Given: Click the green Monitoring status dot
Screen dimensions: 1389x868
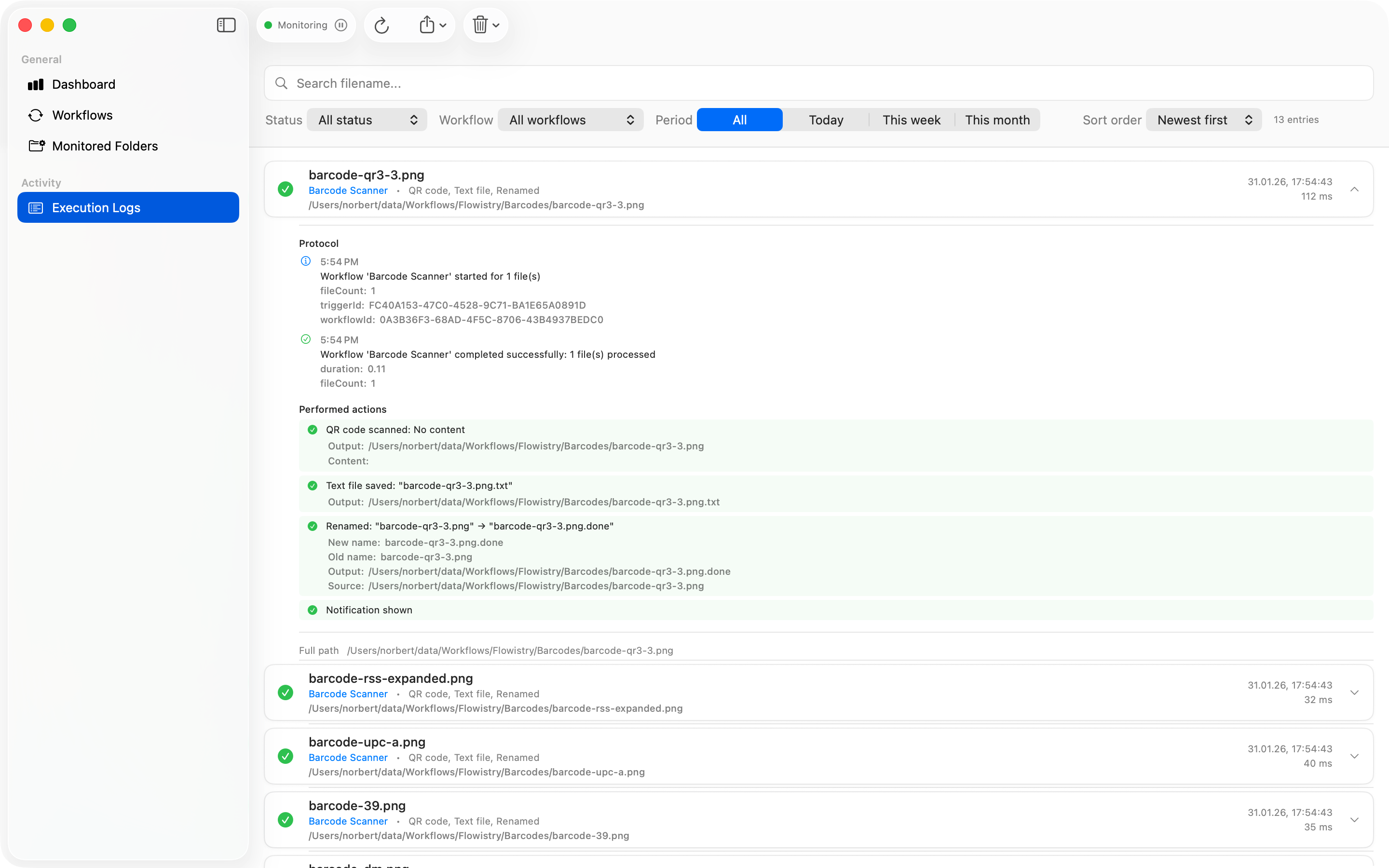Looking at the screenshot, I should pyautogui.click(x=268, y=25).
